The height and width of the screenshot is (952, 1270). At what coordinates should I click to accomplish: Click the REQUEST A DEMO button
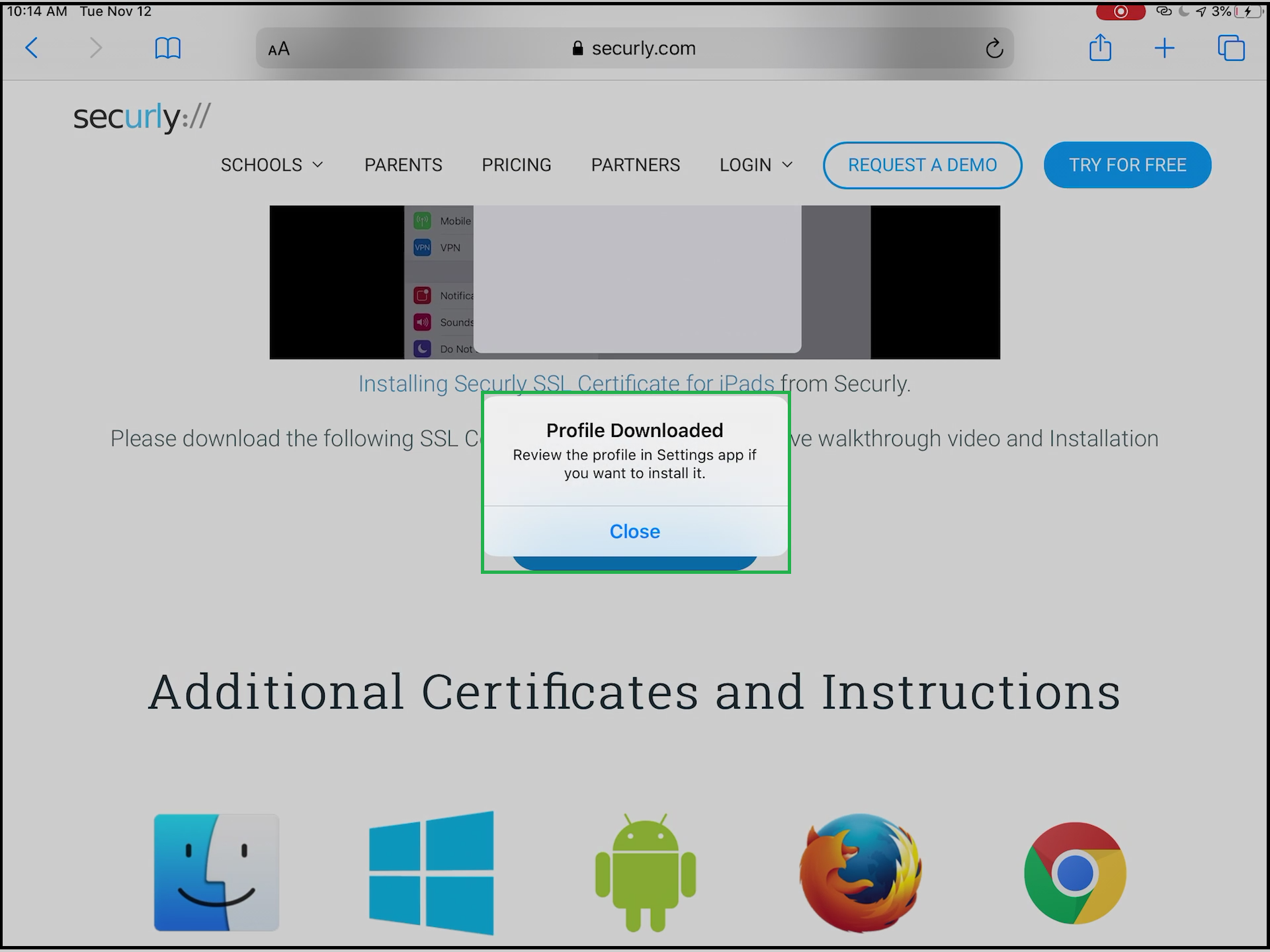coord(923,165)
